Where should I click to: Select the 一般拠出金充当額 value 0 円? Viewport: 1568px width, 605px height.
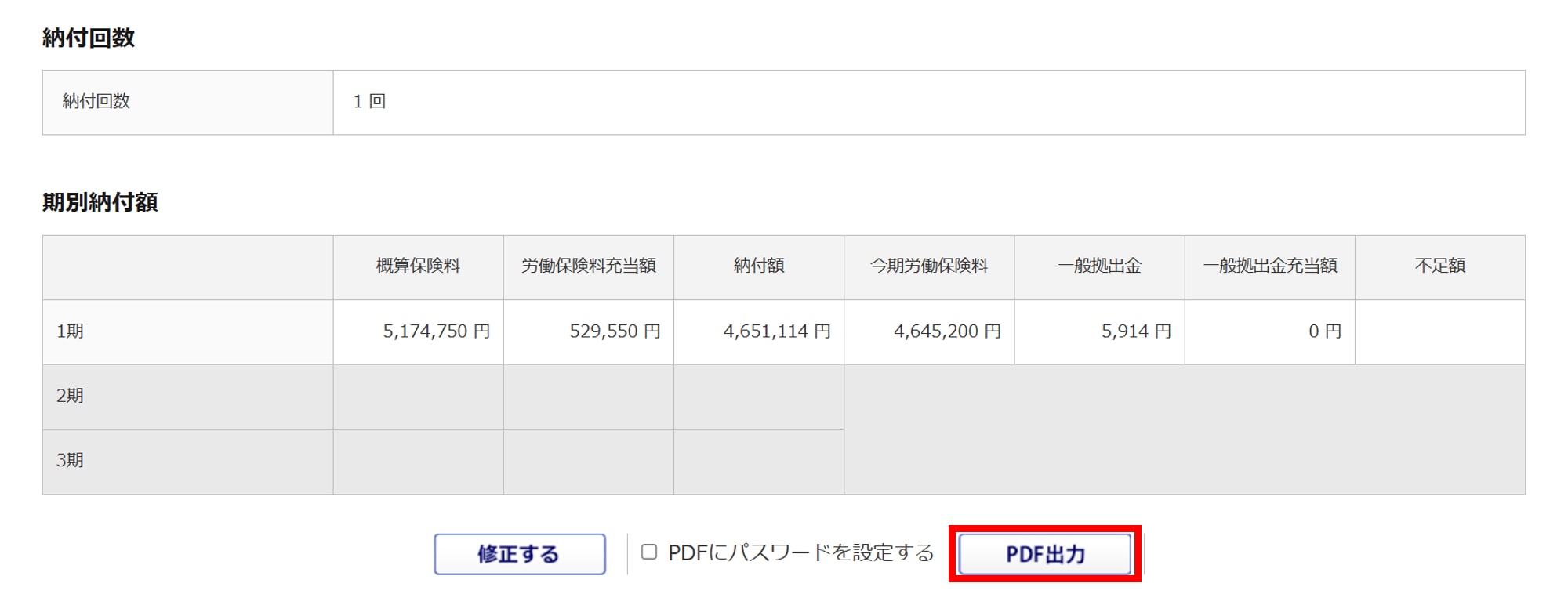1325,331
